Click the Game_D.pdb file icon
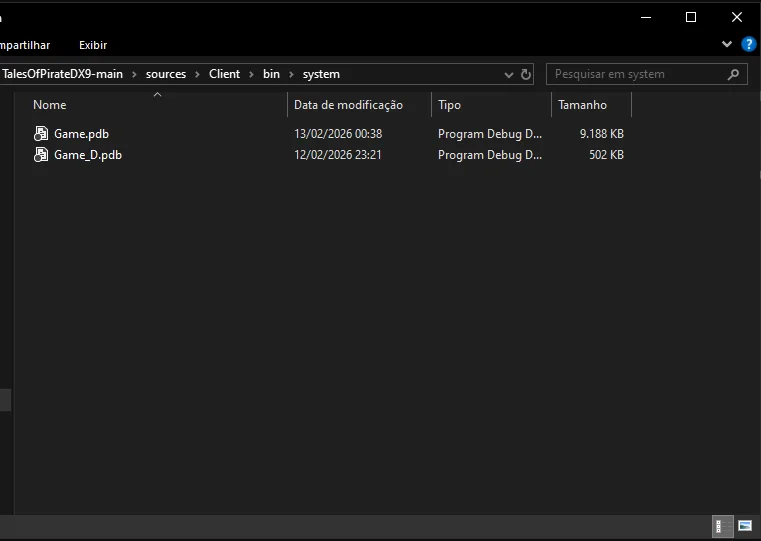This screenshot has height=541, width=761. click(41, 155)
